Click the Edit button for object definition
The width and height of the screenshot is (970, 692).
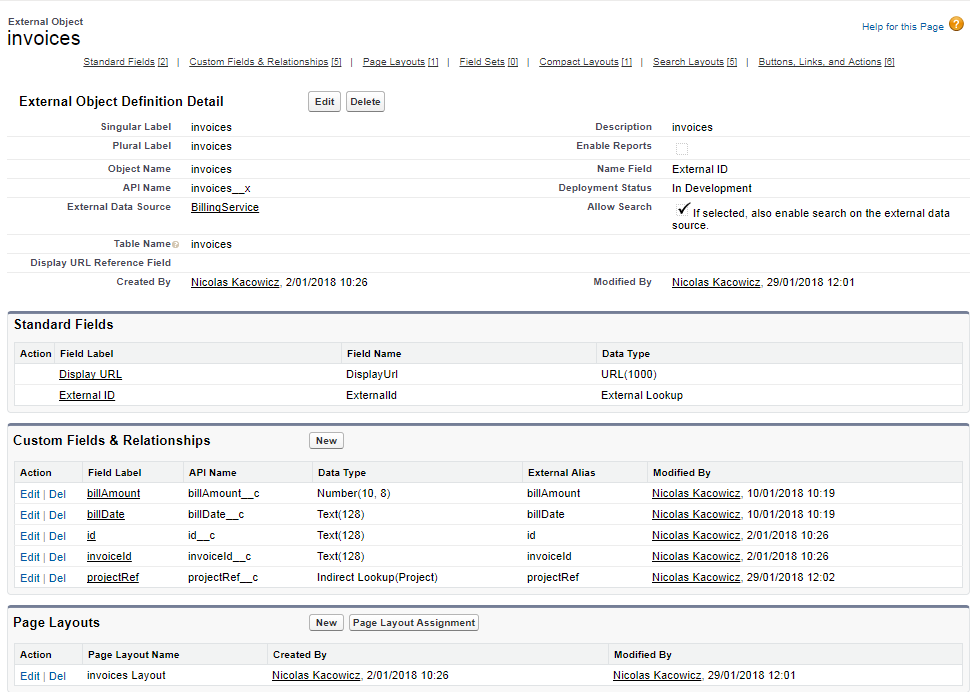point(324,101)
